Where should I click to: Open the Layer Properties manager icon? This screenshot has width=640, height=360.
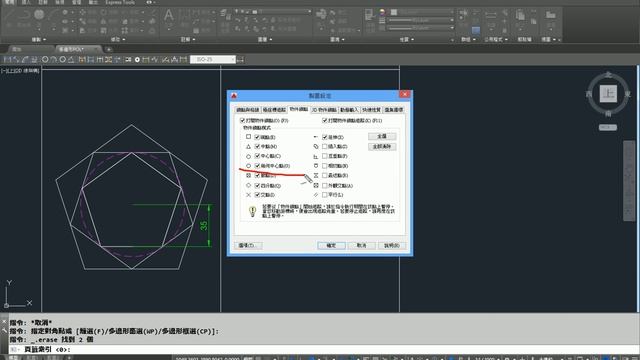pos(225,14)
